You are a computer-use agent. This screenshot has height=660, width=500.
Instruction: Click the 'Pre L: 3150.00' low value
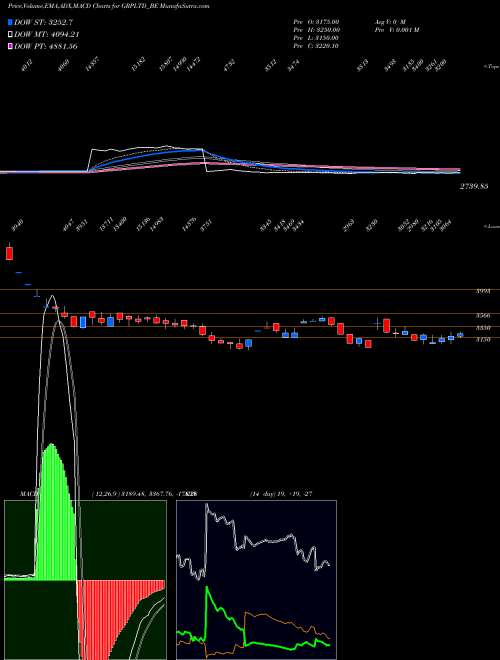pos(316,38)
